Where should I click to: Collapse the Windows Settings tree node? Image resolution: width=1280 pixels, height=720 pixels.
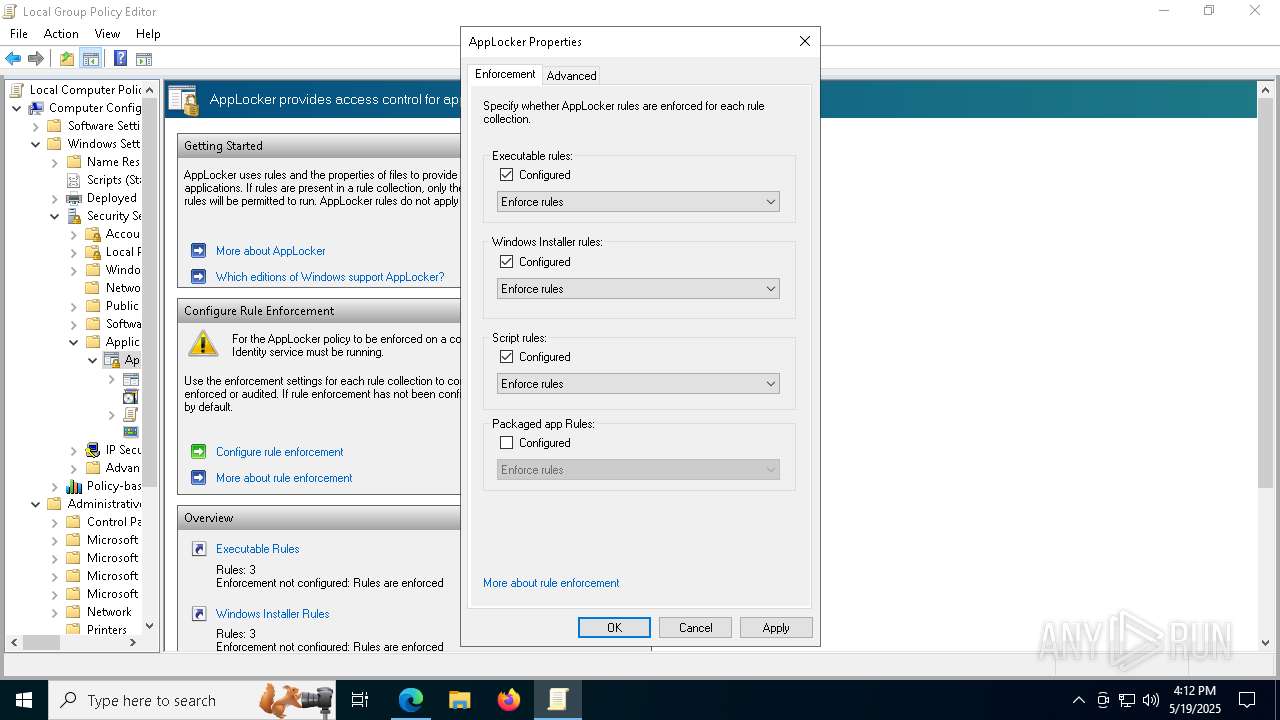pyautogui.click(x=36, y=144)
